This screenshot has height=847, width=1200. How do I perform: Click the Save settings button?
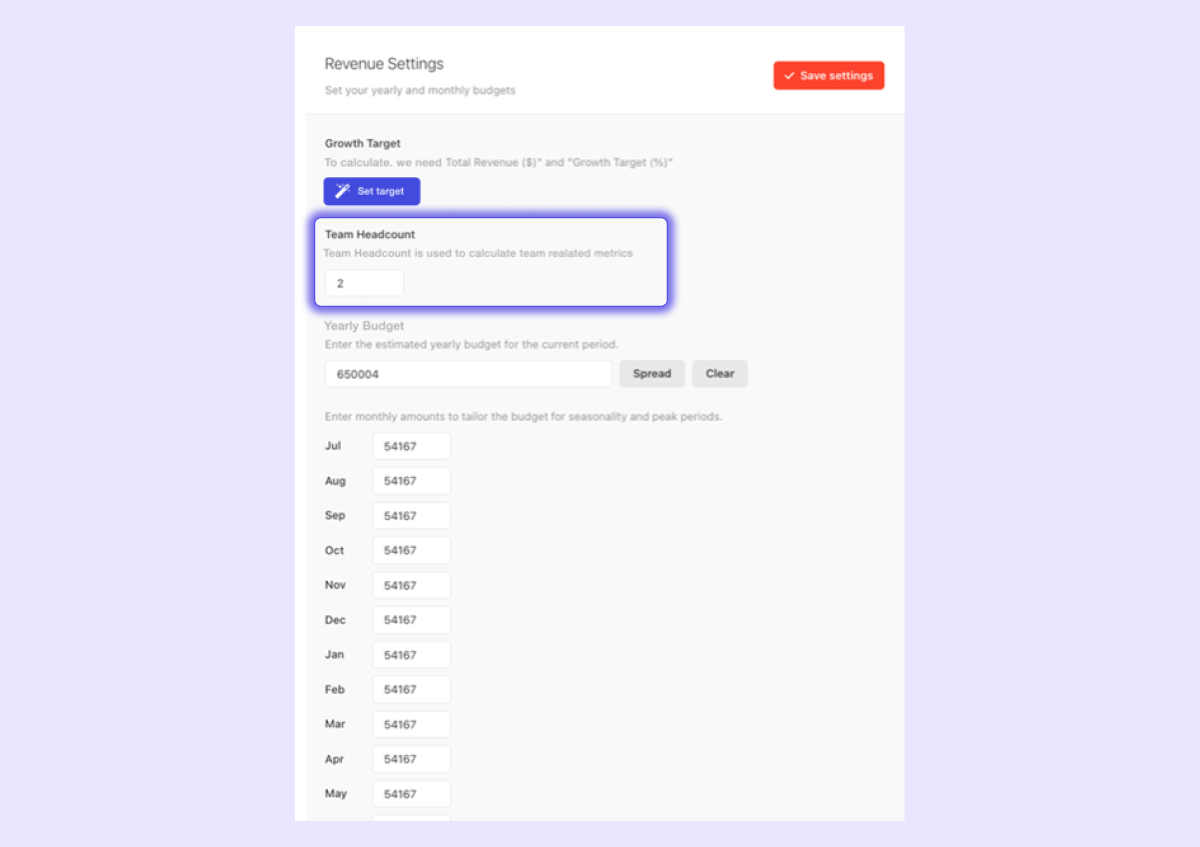[x=828, y=76]
